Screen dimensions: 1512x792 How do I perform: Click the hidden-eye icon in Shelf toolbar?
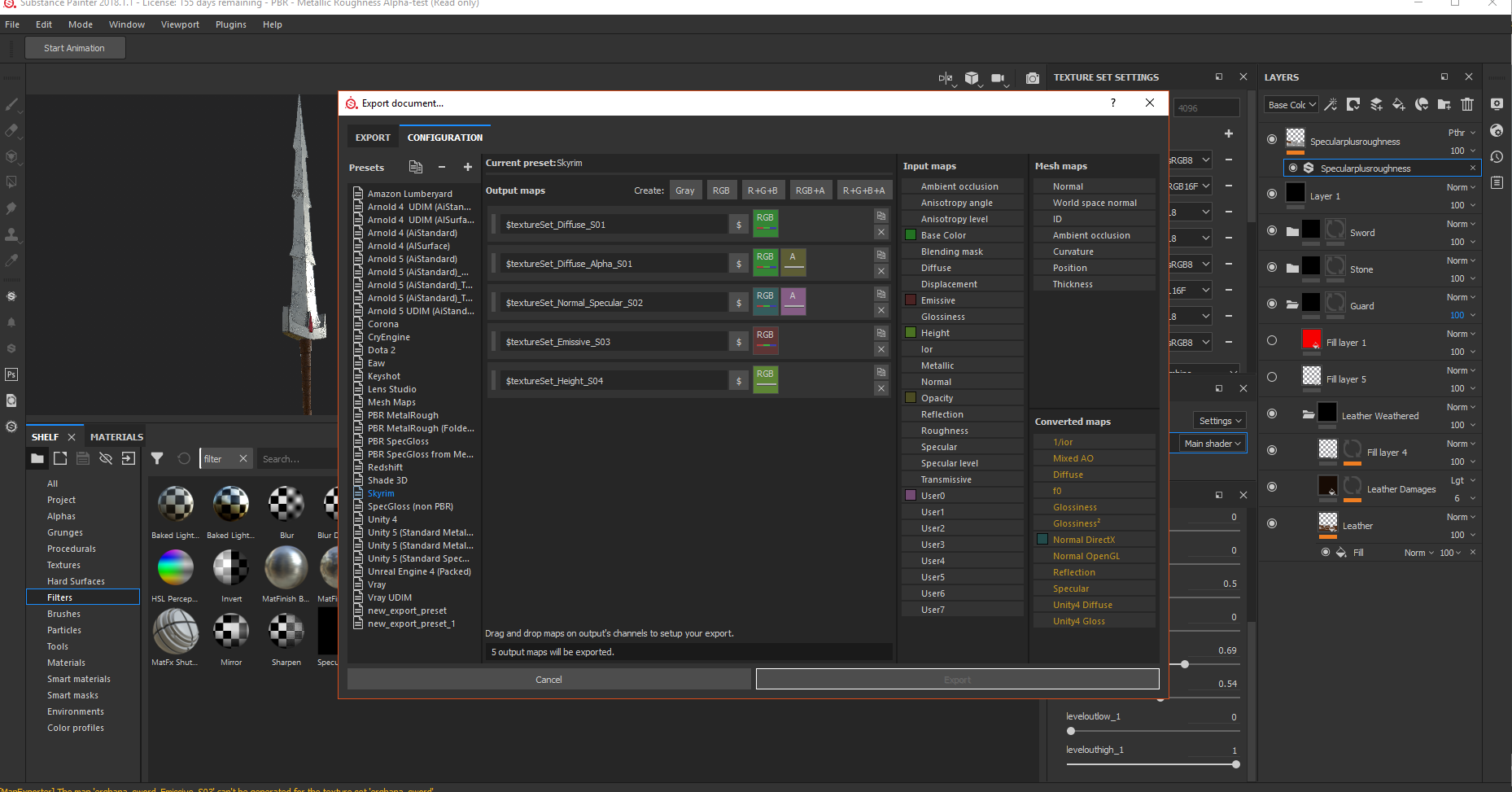tap(106, 458)
